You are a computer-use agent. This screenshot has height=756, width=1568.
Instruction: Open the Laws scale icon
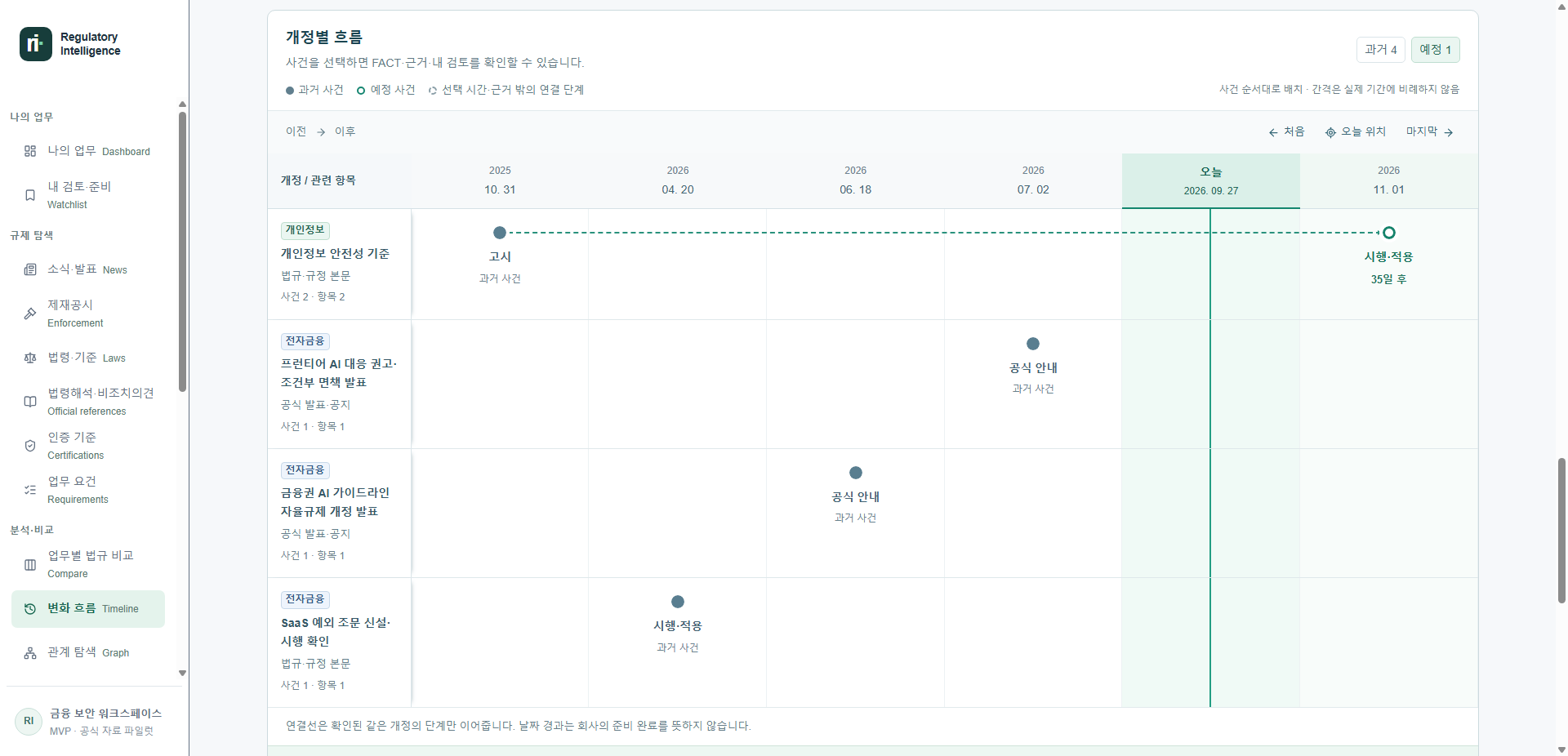tap(30, 358)
